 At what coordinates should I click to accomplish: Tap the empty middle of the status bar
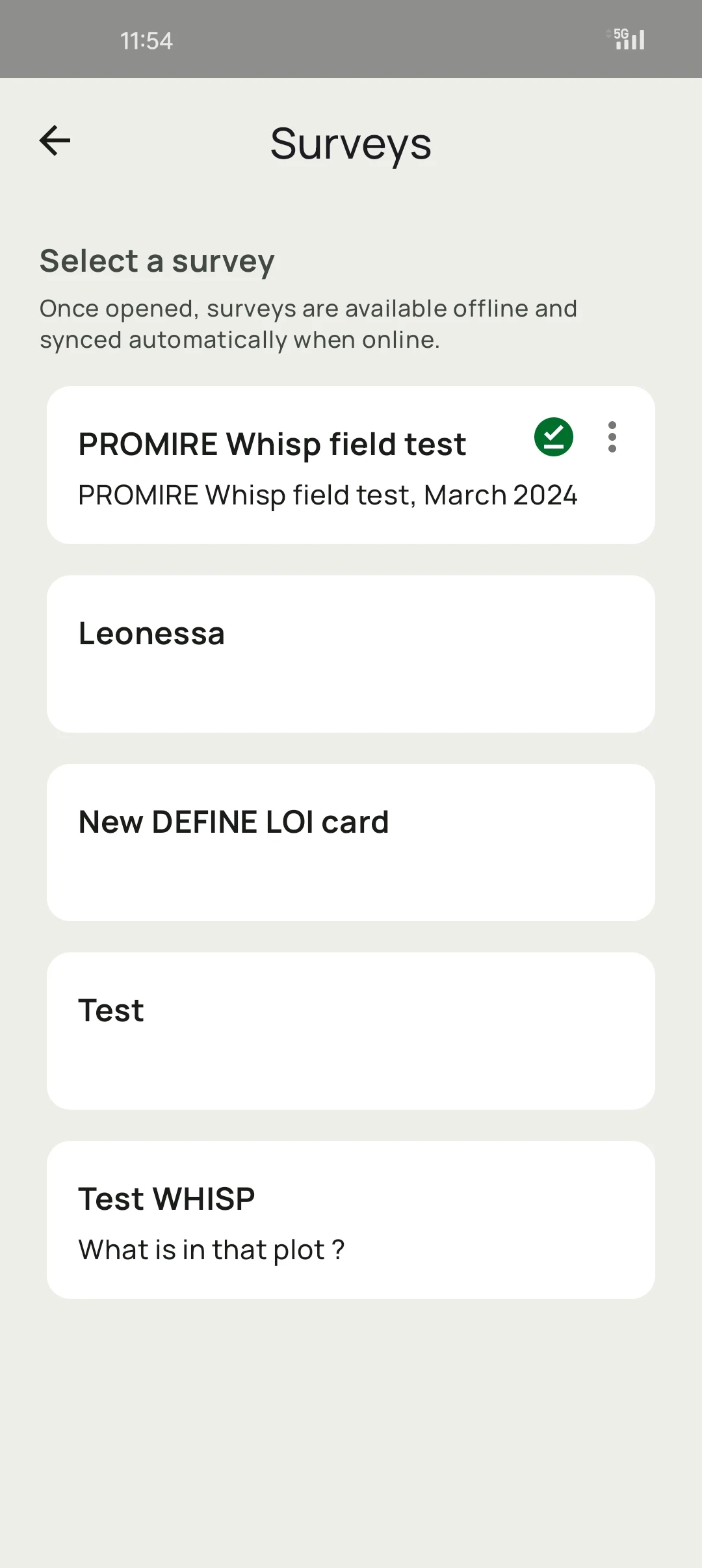pos(377,39)
